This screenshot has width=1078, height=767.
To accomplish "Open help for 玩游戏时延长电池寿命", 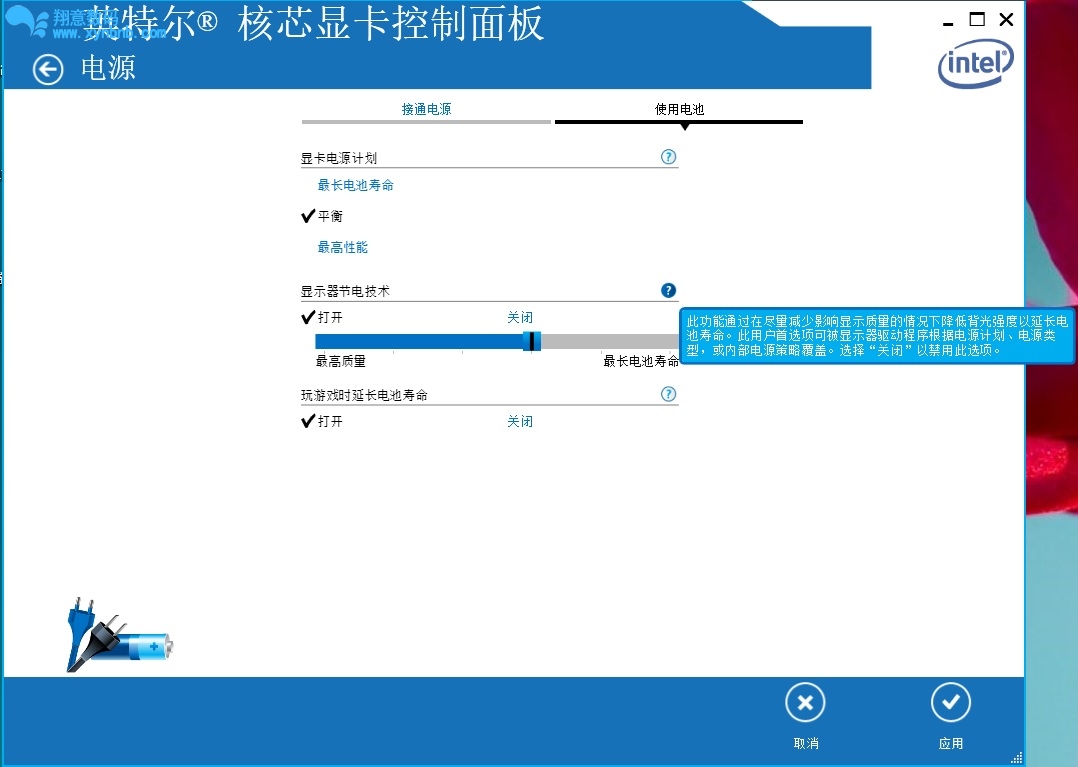I will pos(668,394).
